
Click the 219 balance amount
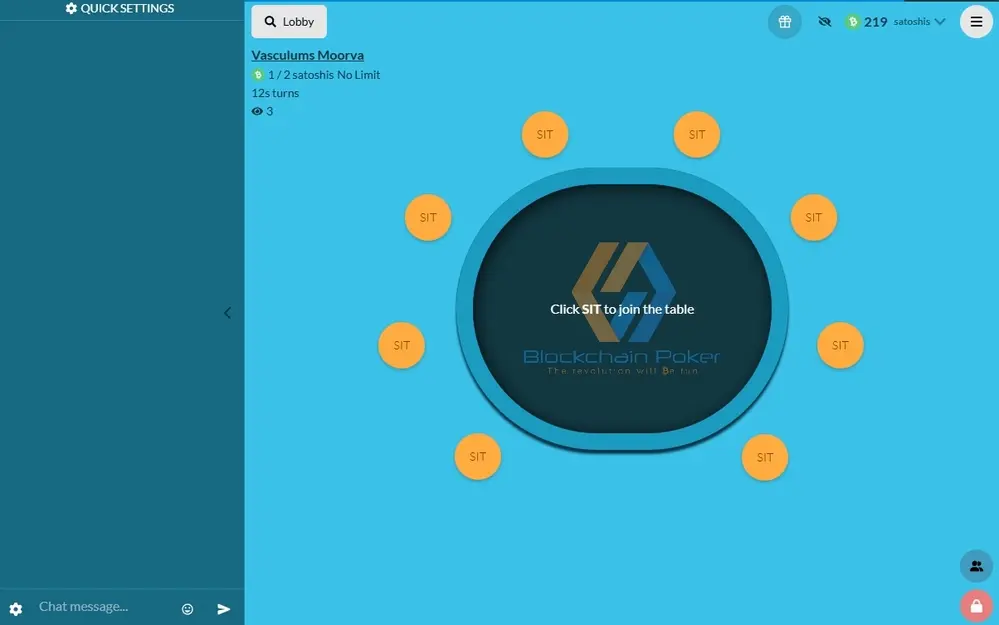pos(875,22)
